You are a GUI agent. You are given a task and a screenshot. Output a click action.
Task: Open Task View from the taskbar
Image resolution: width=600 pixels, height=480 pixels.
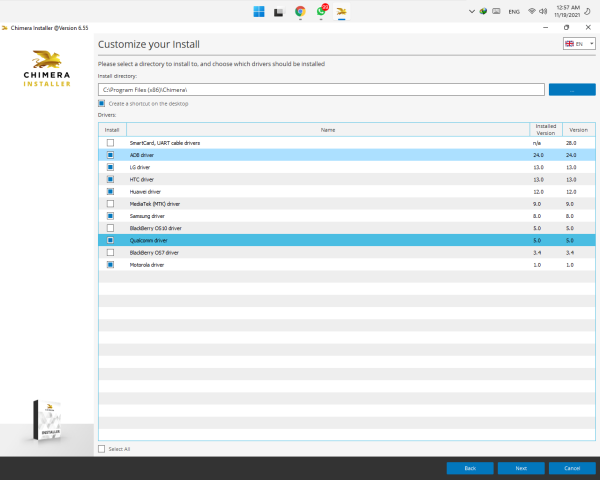[x=279, y=12]
